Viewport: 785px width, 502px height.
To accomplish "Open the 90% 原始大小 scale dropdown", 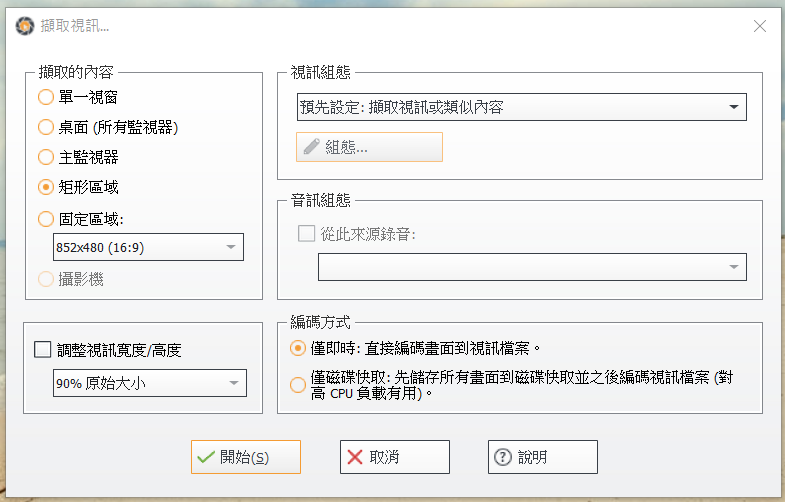I will click(149, 382).
